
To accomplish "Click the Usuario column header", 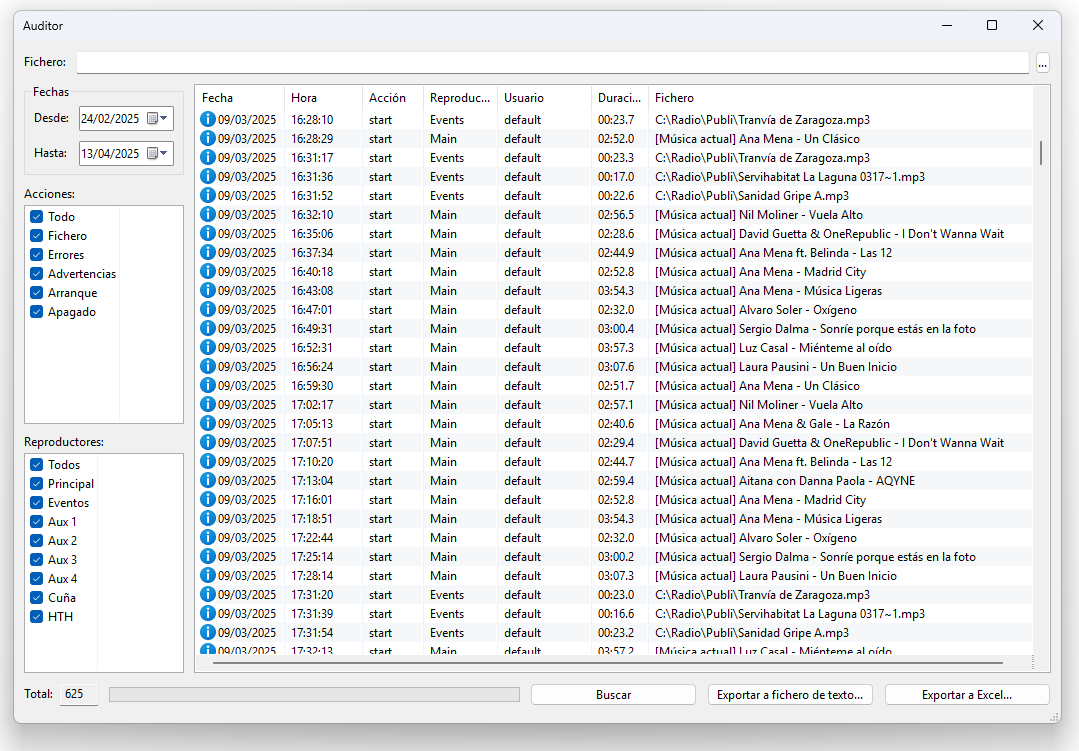I will [543, 98].
